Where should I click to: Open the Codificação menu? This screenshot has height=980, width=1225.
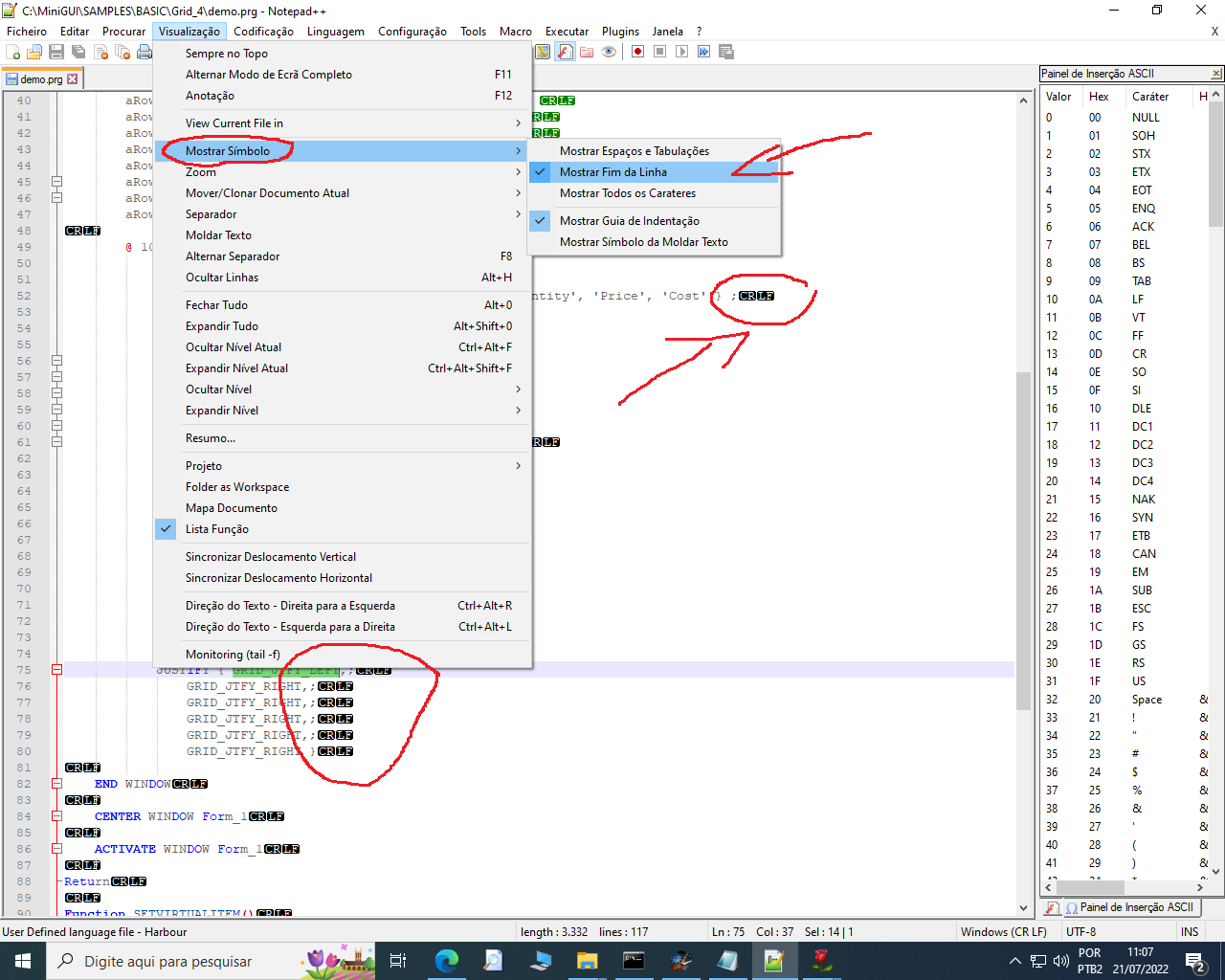pos(264,32)
